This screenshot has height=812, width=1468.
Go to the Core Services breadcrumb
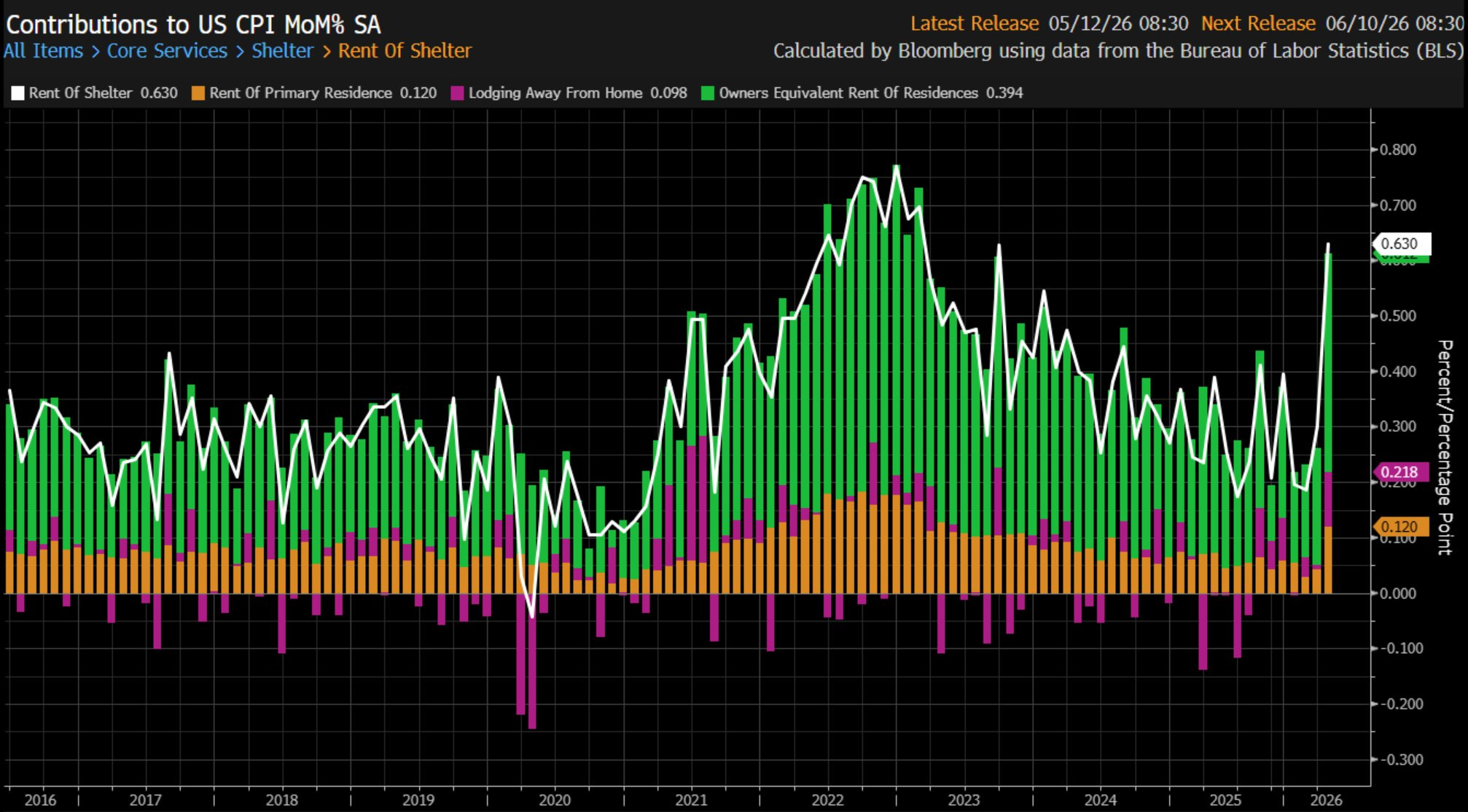[167, 51]
